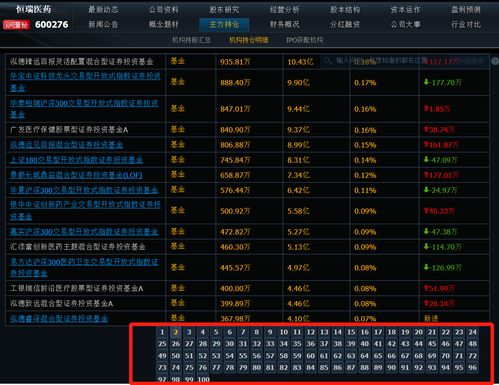Open 嘉实沪深300交易型 fund link
The image size is (499, 385).
pos(84,232)
